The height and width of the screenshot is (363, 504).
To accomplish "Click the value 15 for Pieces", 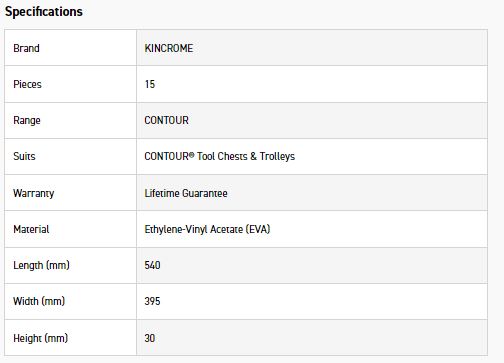I will coord(150,84).
